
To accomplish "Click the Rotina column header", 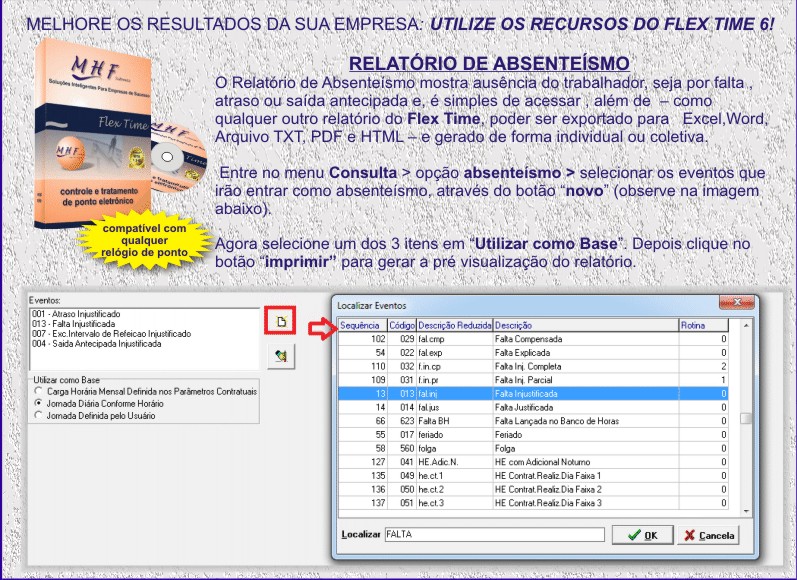I will pos(704,325).
